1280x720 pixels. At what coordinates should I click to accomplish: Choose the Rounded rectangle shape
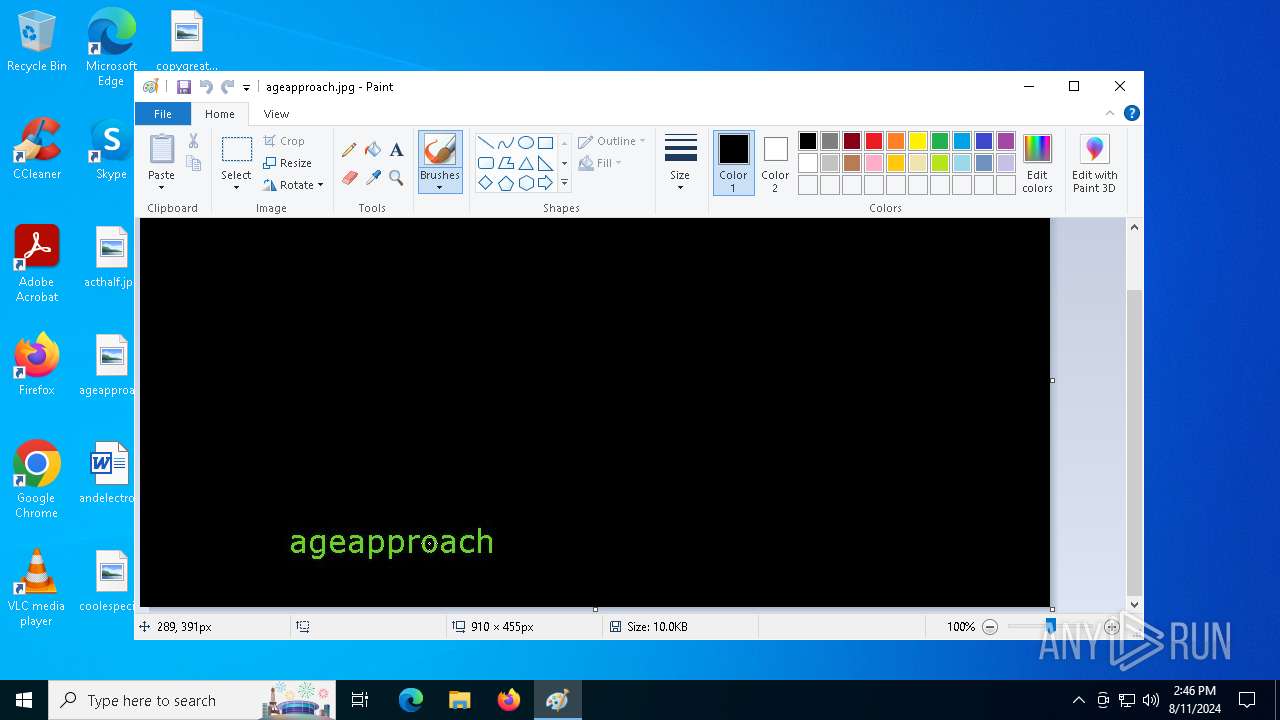pos(485,163)
